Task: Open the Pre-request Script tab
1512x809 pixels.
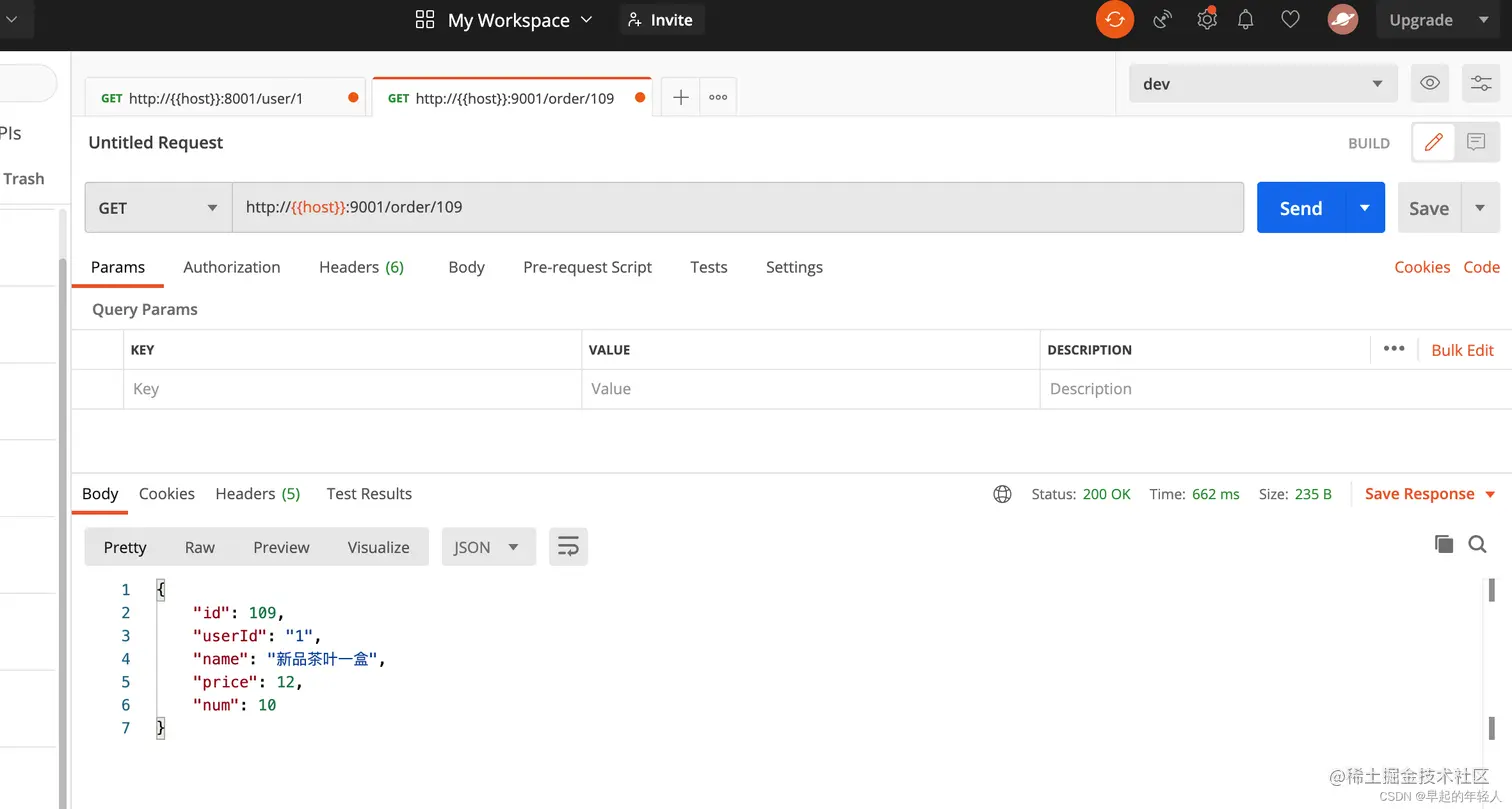Action: (587, 267)
